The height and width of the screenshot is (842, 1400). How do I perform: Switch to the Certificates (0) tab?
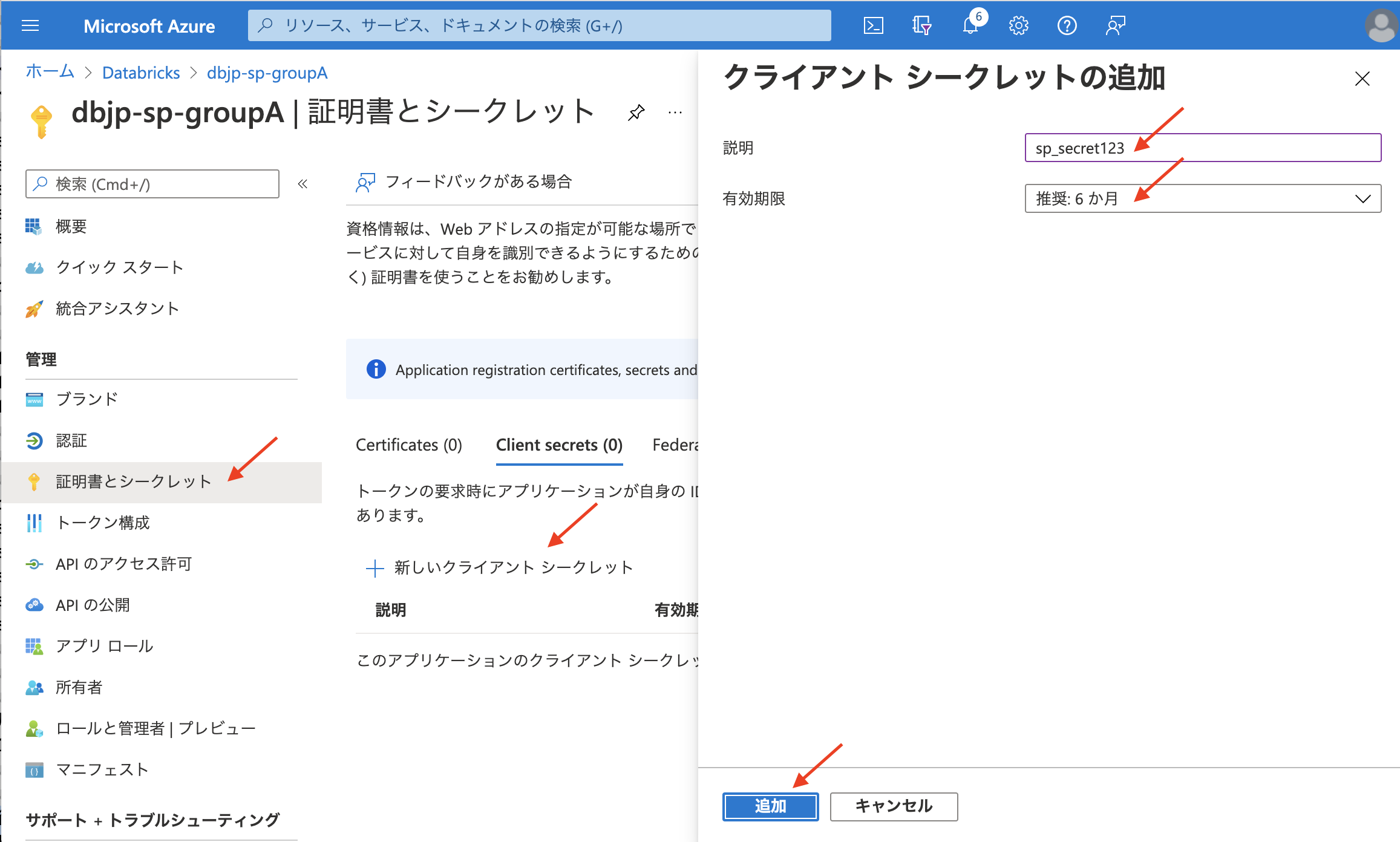408,445
